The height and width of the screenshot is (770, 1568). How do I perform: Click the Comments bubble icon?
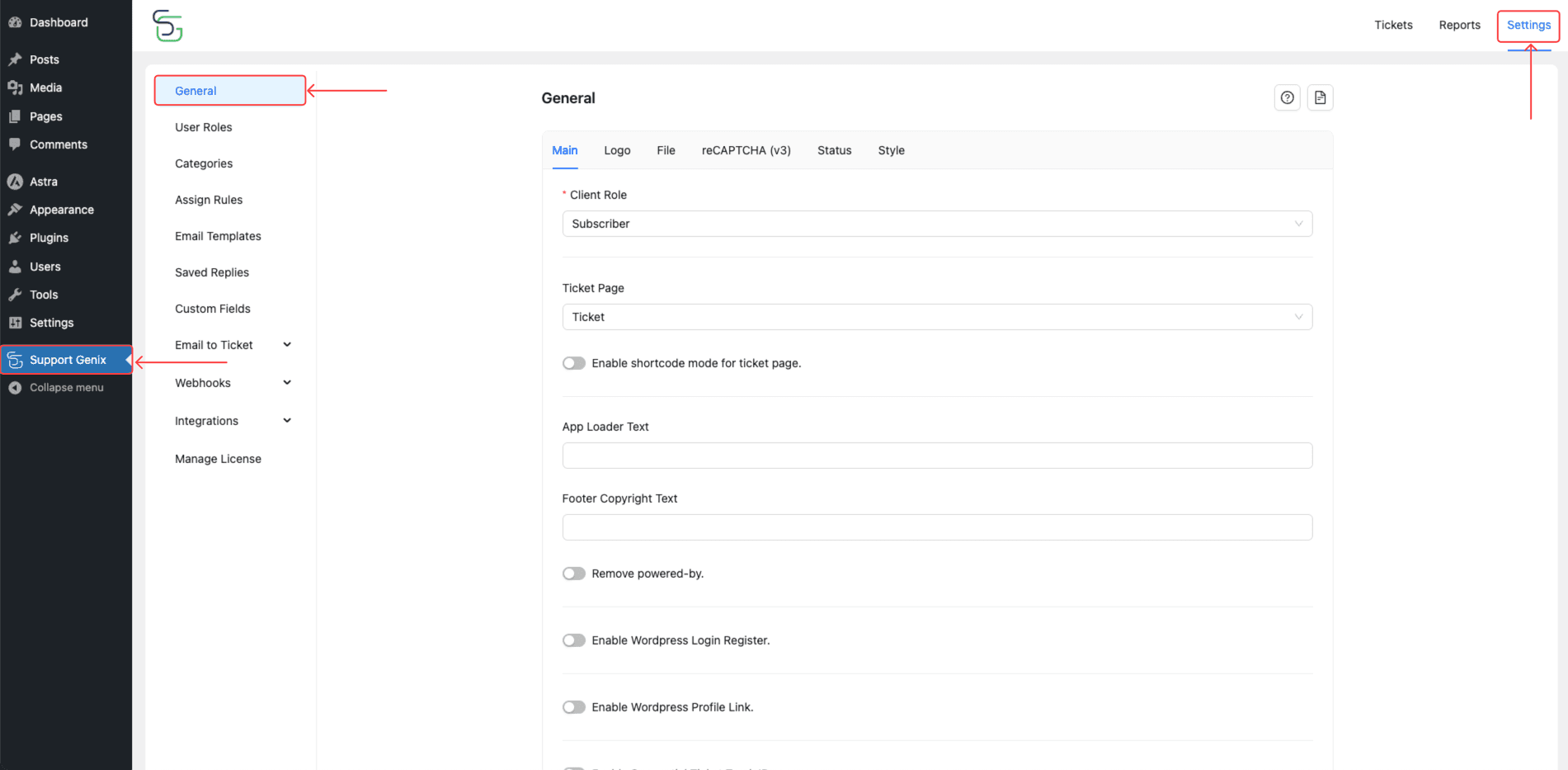point(16,144)
